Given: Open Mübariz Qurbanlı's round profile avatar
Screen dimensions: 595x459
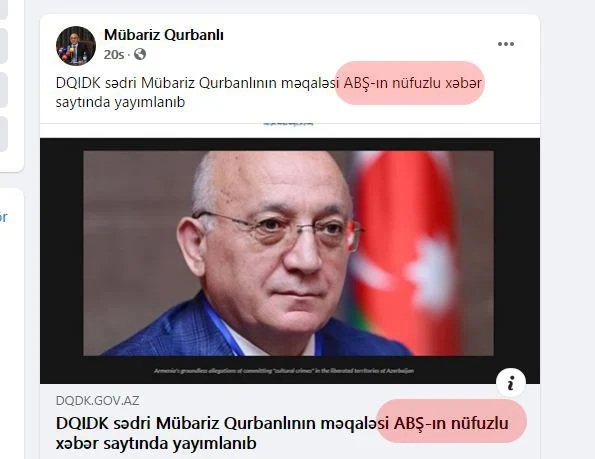Looking at the screenshot, I should pos(76,46).
